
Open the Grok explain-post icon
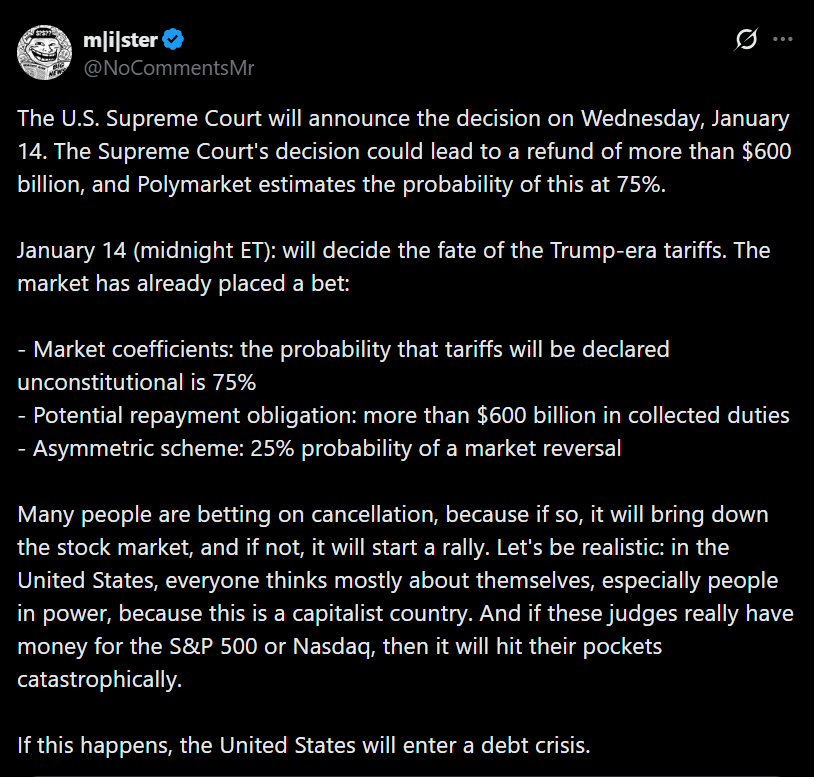coord(746,40)
